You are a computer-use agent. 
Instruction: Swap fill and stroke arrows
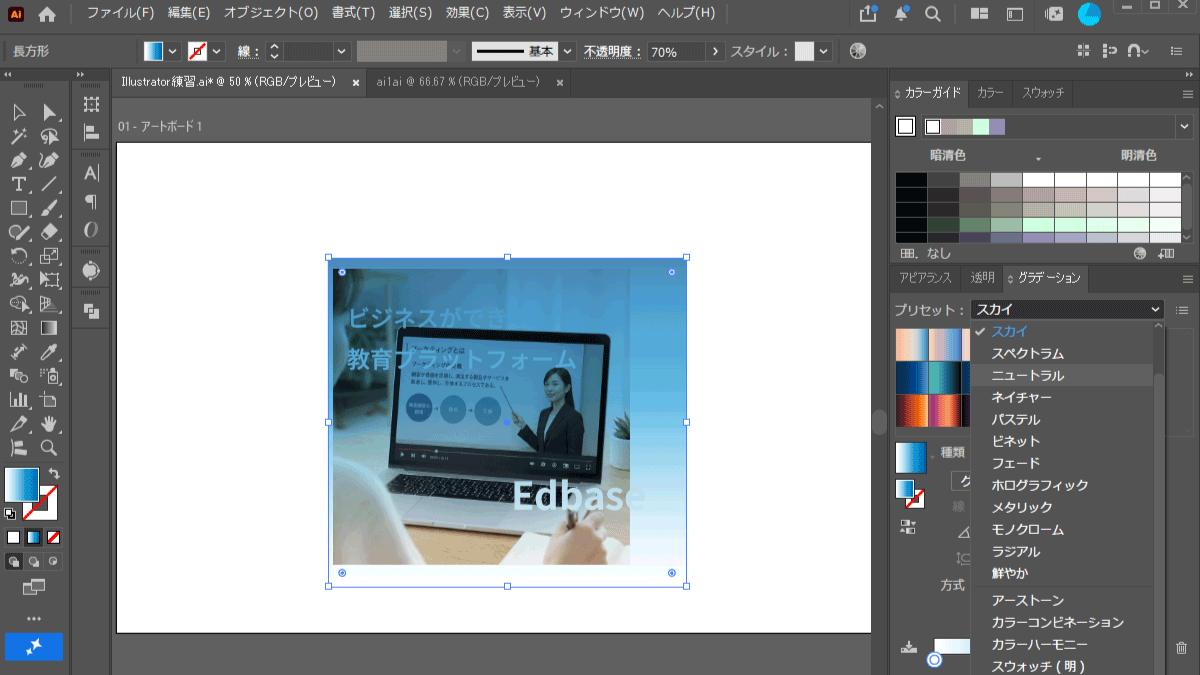[x=54, y=473]
